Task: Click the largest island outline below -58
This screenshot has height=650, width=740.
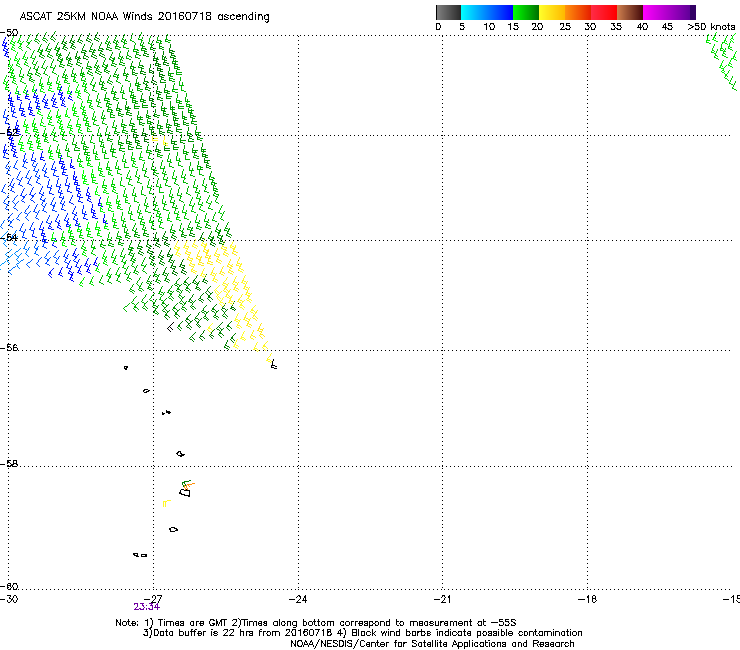Action: (x=185, y=492)
